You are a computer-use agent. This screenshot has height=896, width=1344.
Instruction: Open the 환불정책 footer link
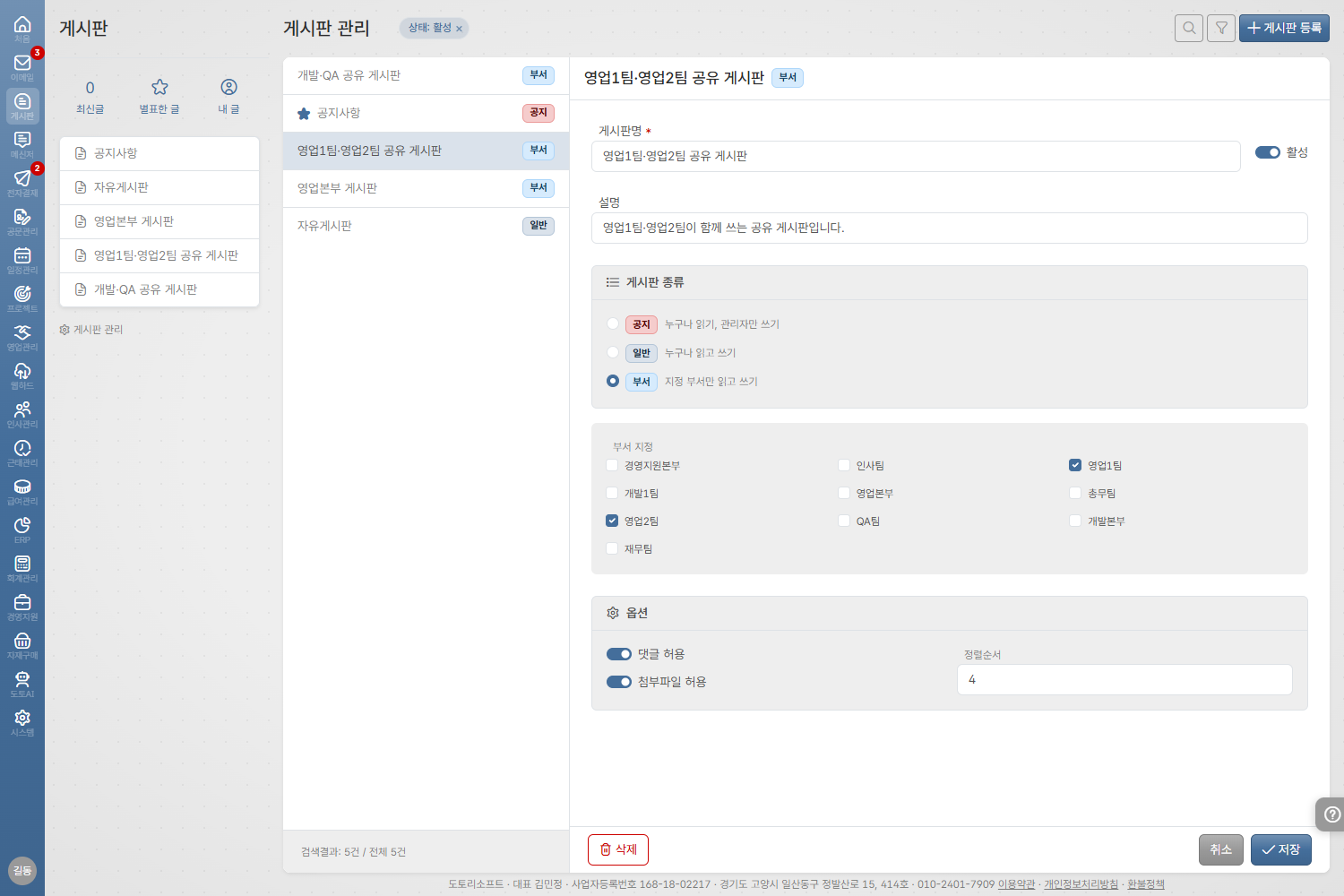1146,884
